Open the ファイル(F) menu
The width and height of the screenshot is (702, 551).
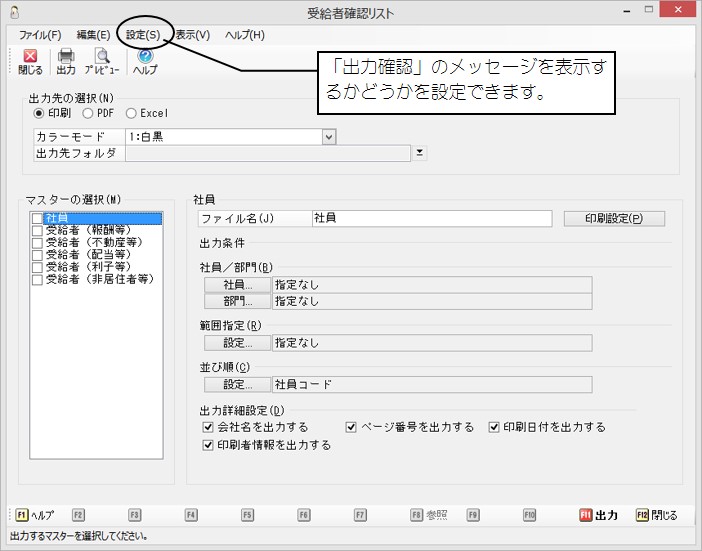click(x=40, y=34)
